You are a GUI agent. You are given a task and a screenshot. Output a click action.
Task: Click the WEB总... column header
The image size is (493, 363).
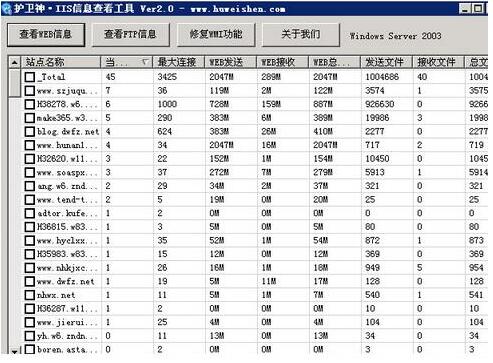click(x=335, y=62)
